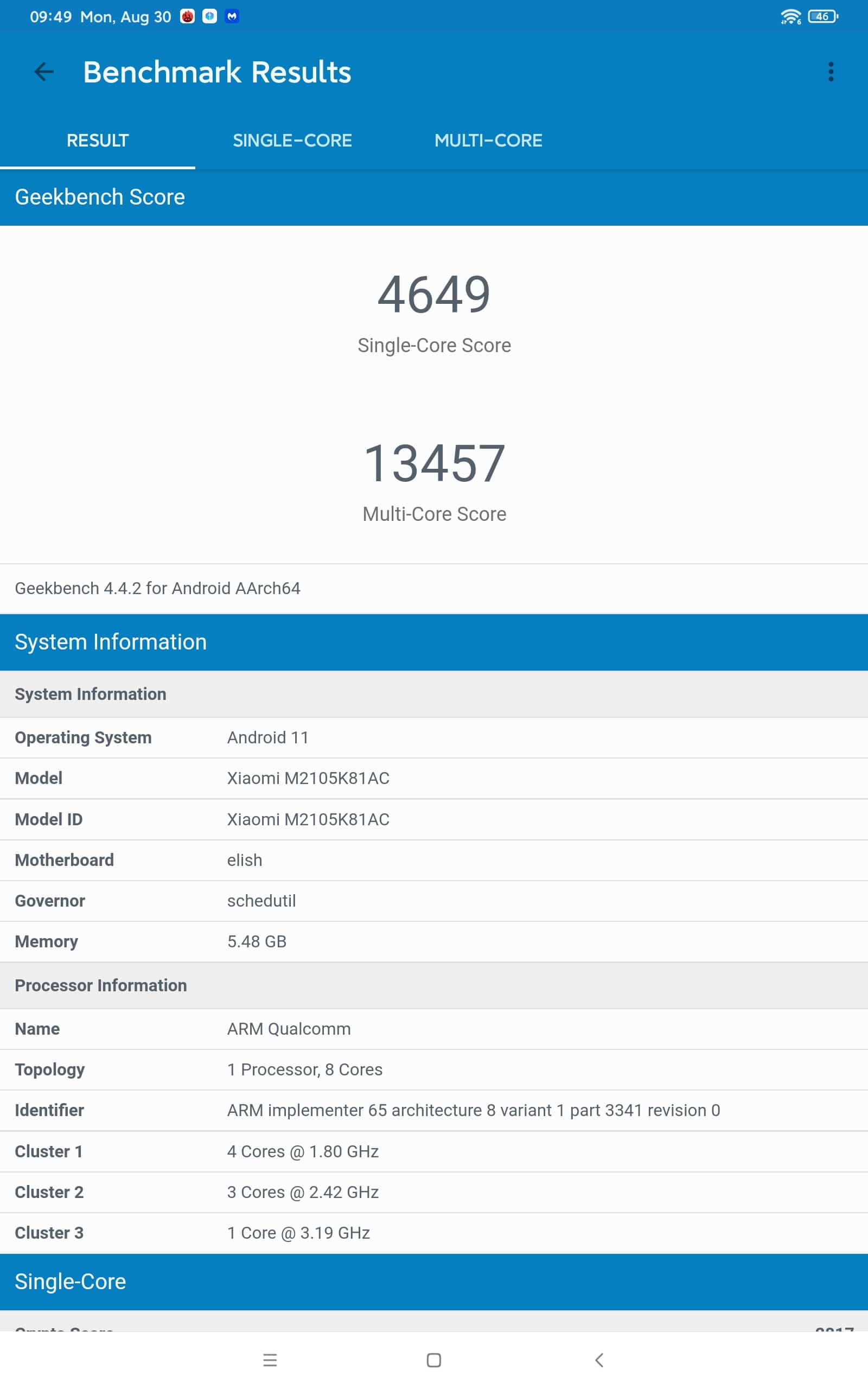Tap the Processor Information subheader

click(434, 985)
